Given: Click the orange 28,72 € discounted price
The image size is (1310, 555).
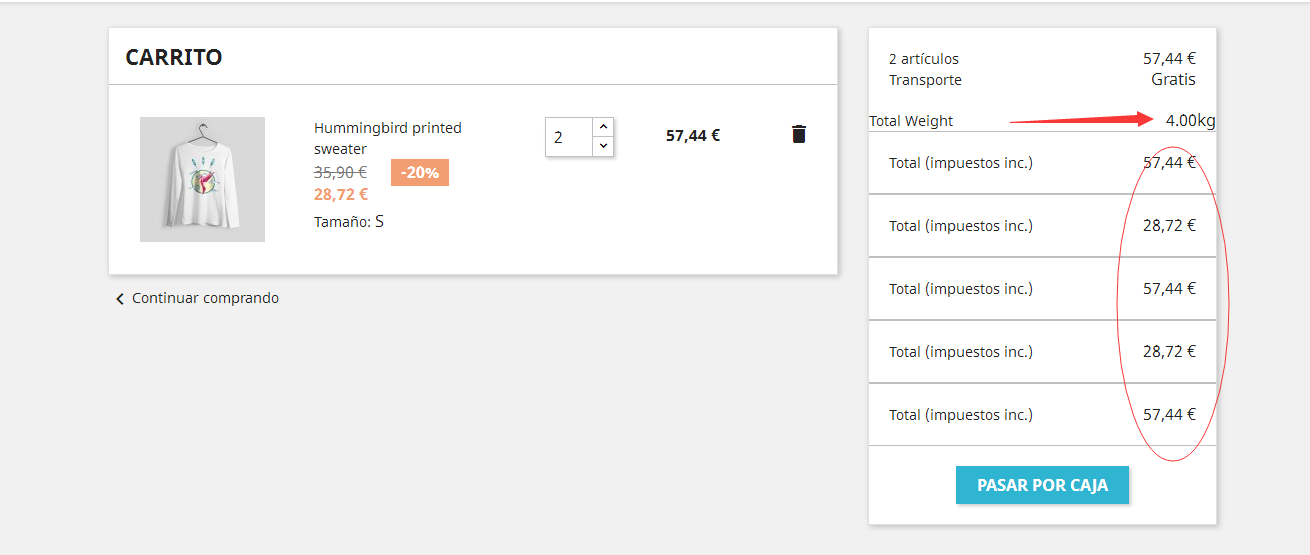Looking at the screenshot, I should pyautogui.click(x=341, y=194).
